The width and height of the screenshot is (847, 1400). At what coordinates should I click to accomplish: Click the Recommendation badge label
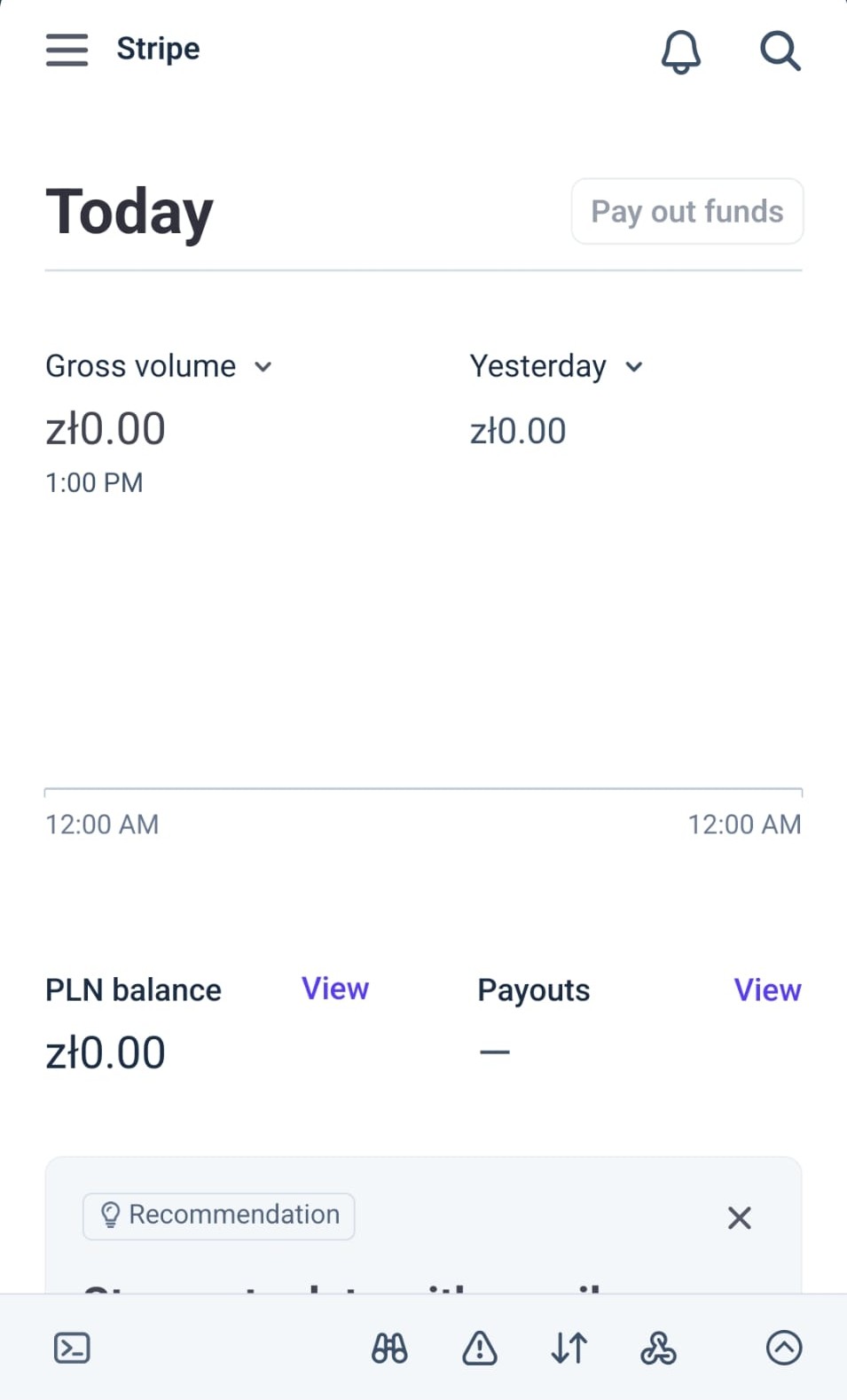[x=219, y=1216]
